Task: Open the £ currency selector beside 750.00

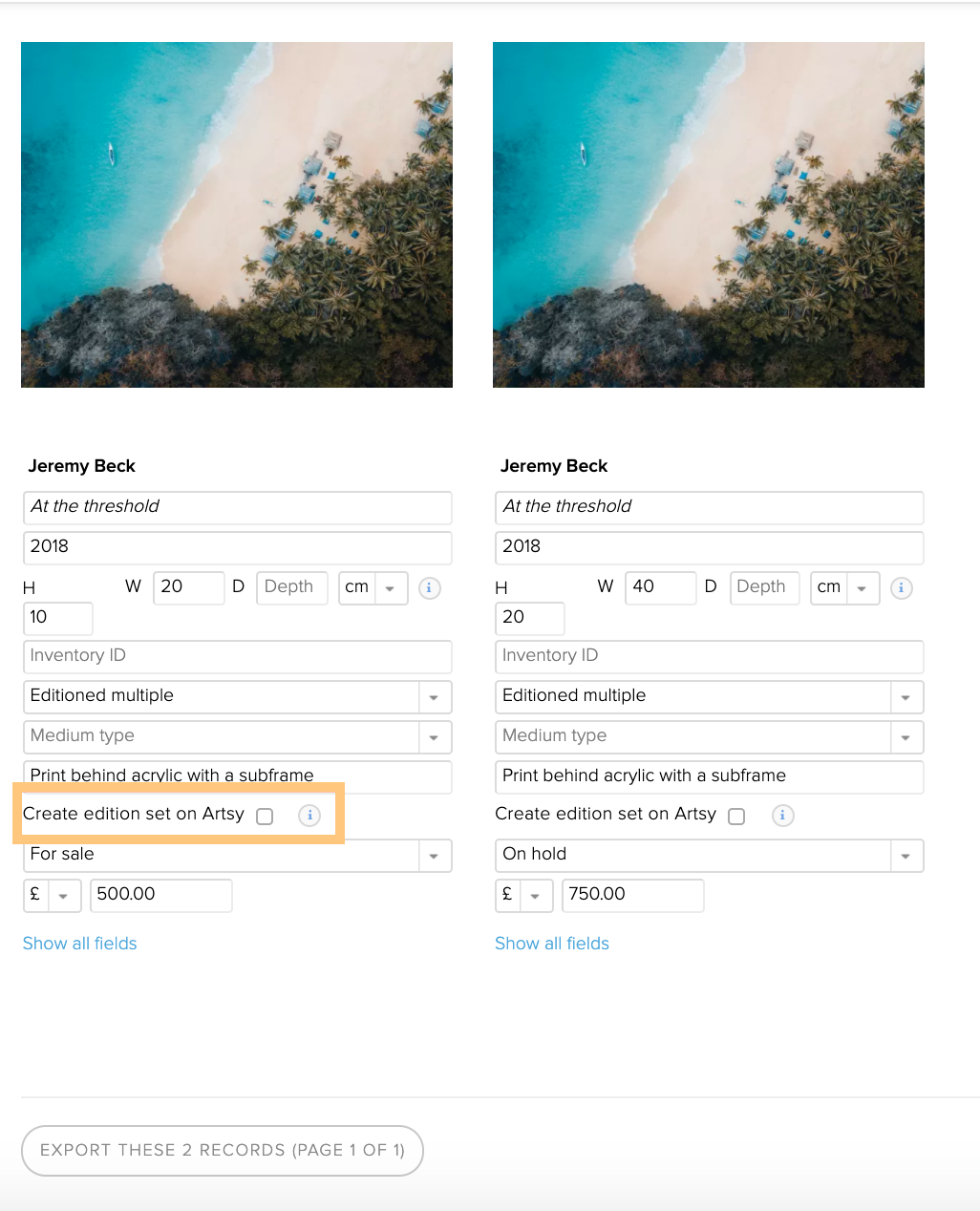Action: coord(523,896)
